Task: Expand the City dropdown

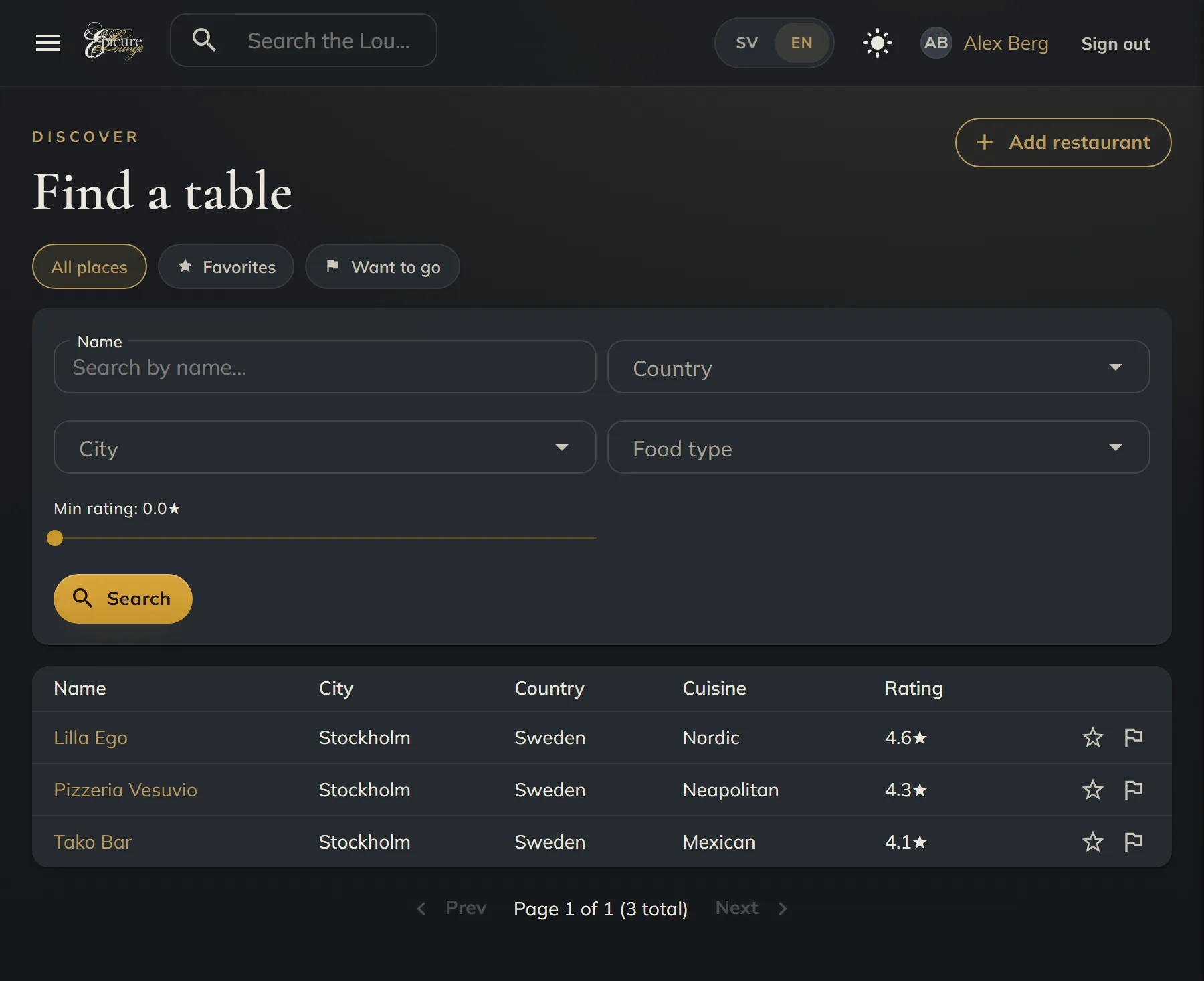Action: [324, 447]
